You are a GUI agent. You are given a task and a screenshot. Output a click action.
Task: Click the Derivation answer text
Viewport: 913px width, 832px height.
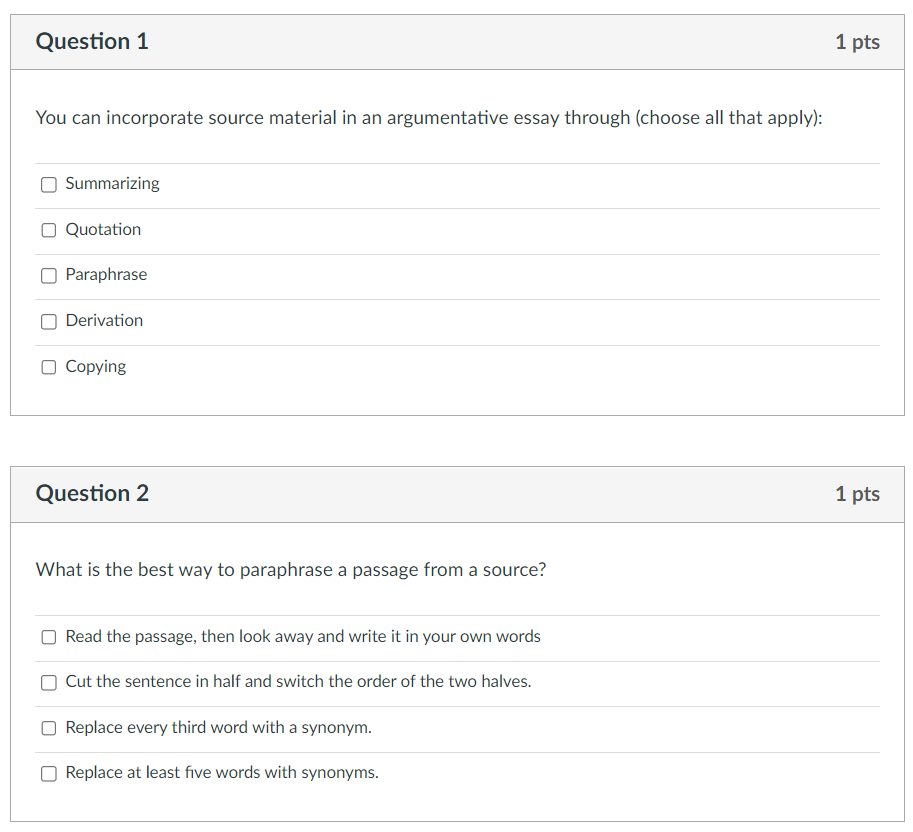click(x=104, y=320)
